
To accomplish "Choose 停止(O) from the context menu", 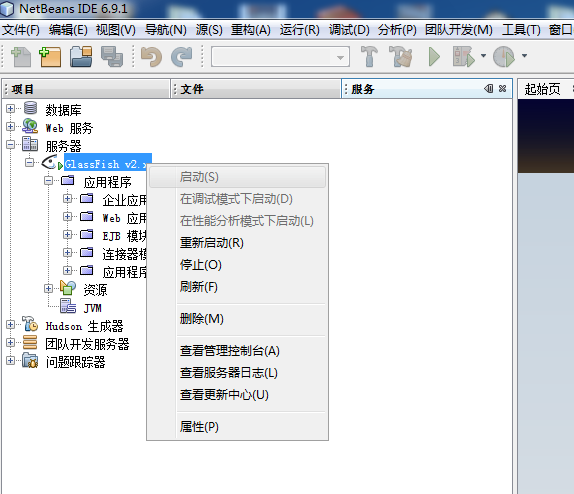I will point(237,265).
